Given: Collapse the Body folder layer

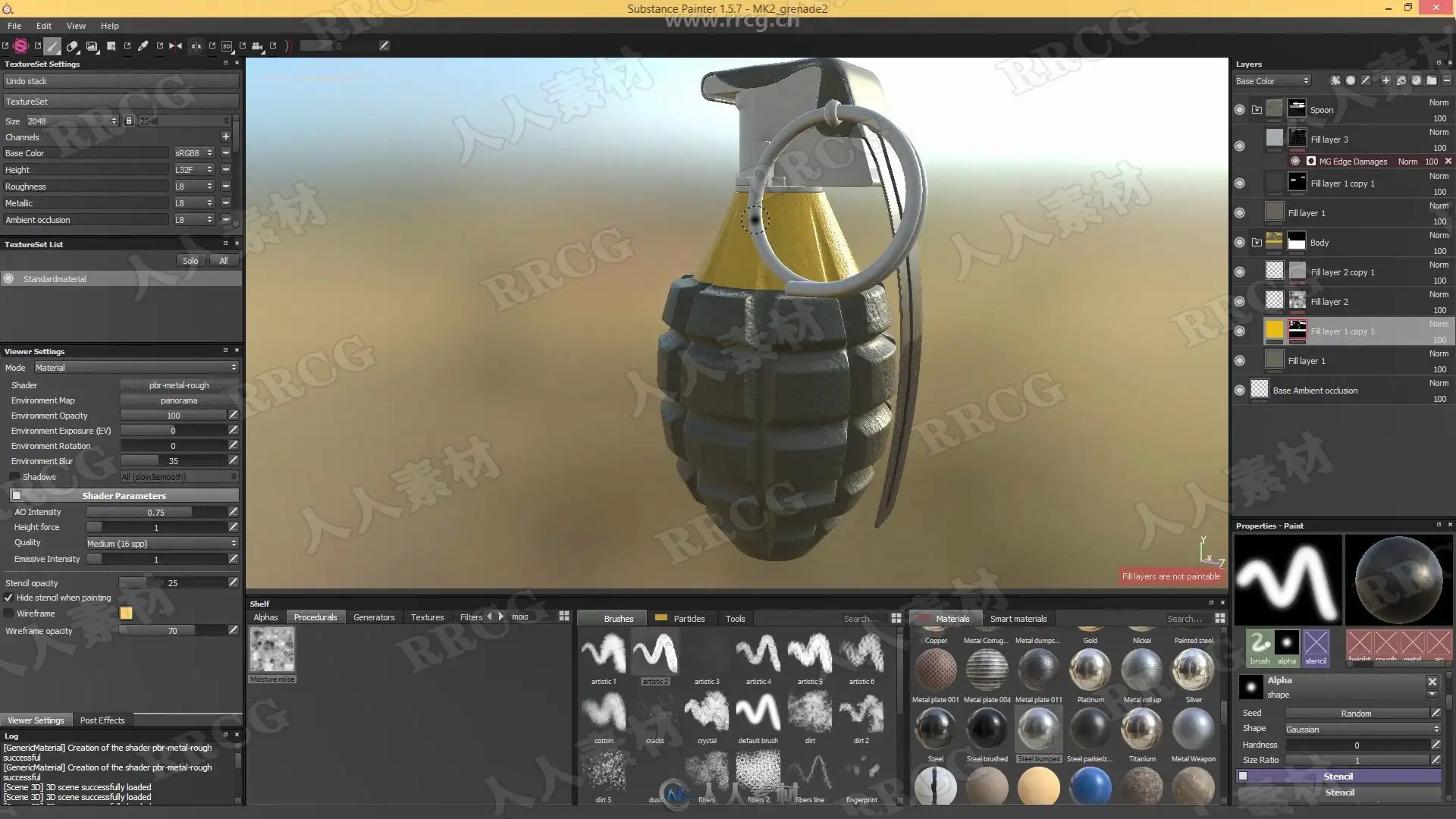Looking at the screenshot, I should tap(1257, 243).
